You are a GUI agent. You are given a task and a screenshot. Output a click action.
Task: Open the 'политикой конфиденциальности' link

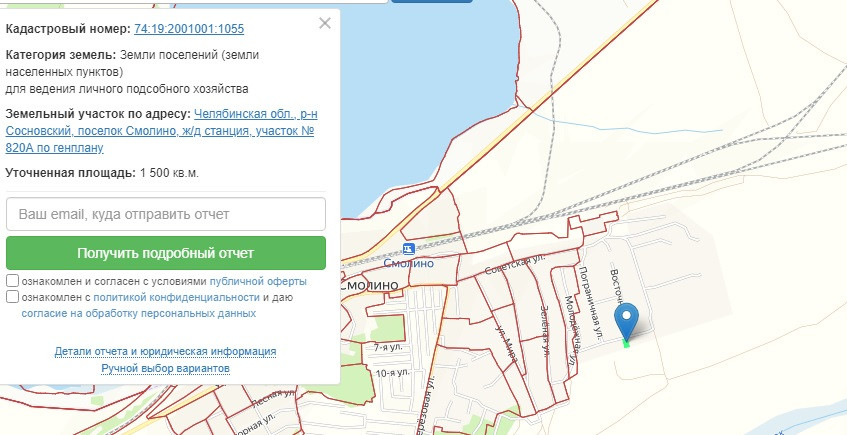(x=177, y=297)
